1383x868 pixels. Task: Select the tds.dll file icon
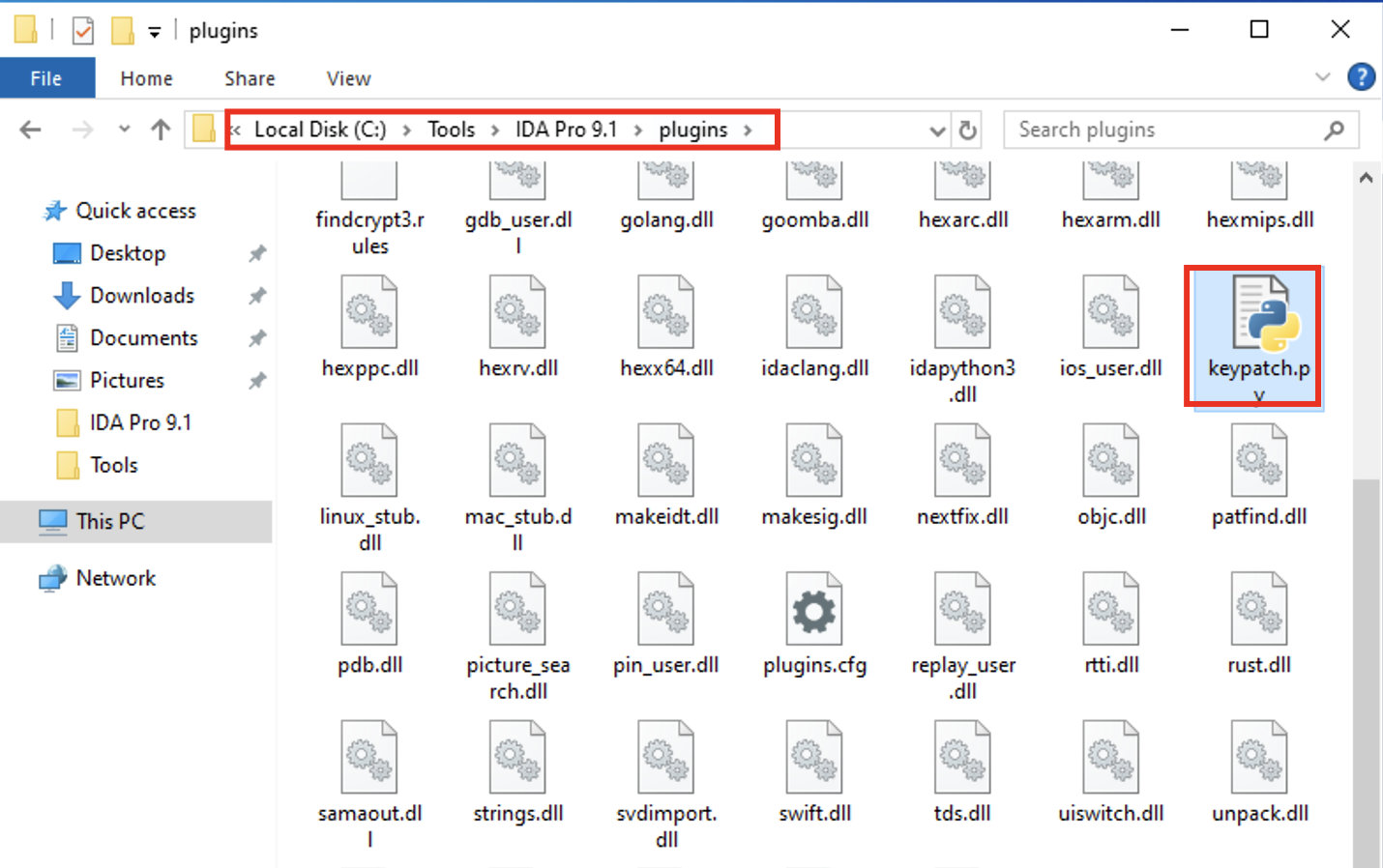[962, 757]
